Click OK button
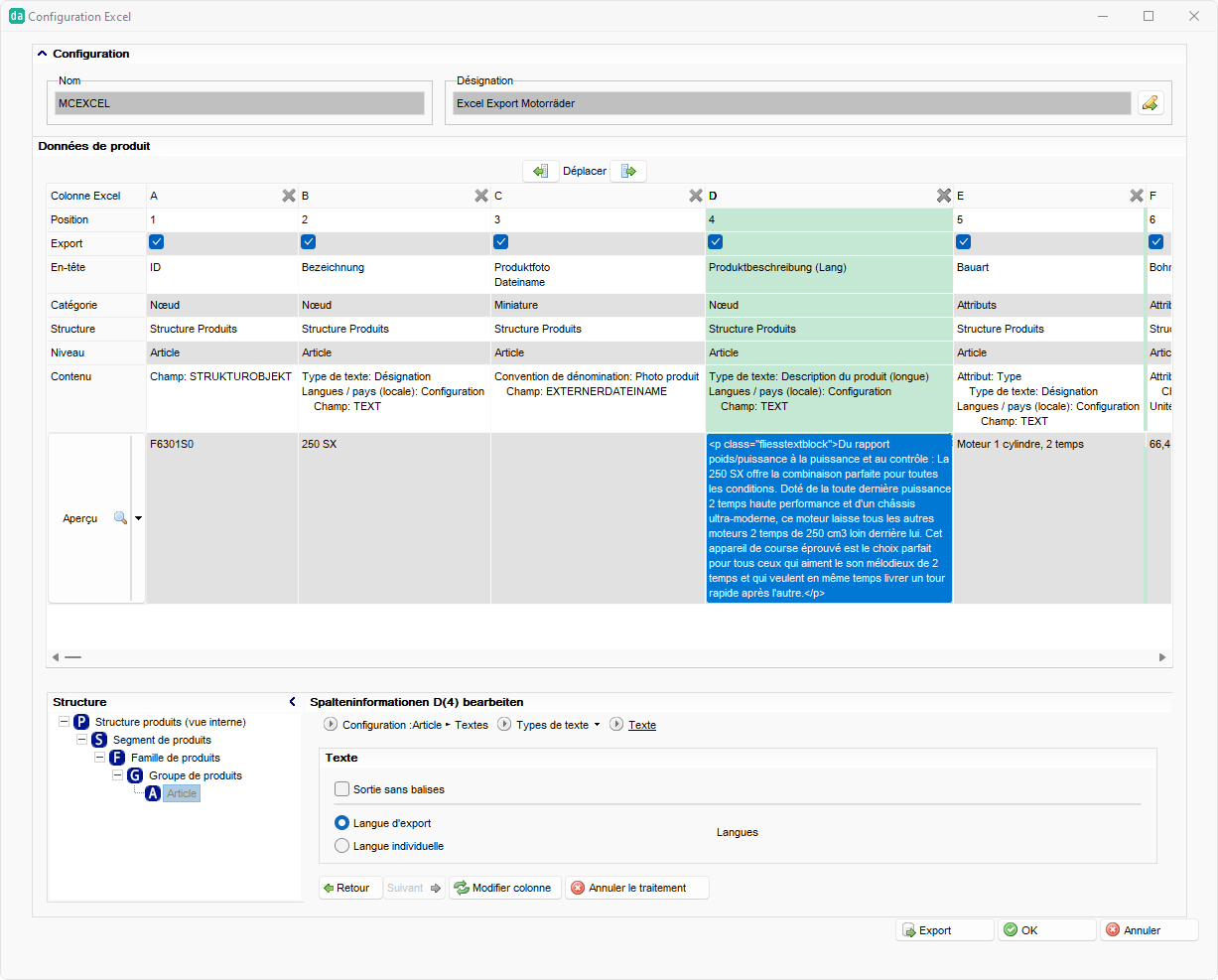This screenshot has width=1218, height=980. pos(1046,930)
